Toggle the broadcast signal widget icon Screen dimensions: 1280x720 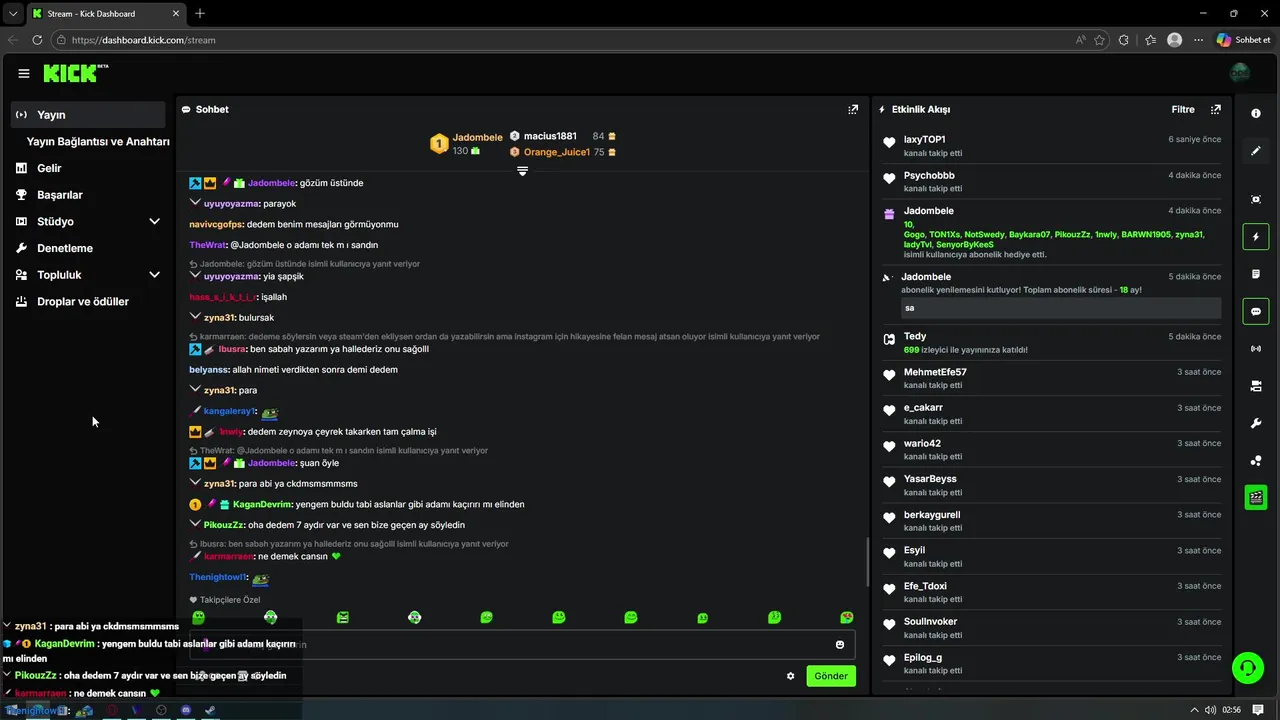tap(1256, 348)
